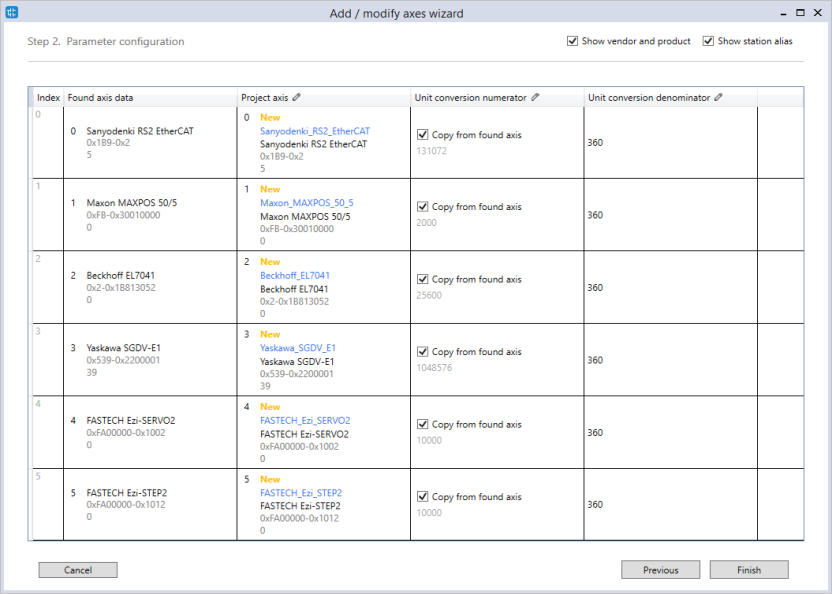
Task: Select row index 4 header cell
Action: [48, 432]
